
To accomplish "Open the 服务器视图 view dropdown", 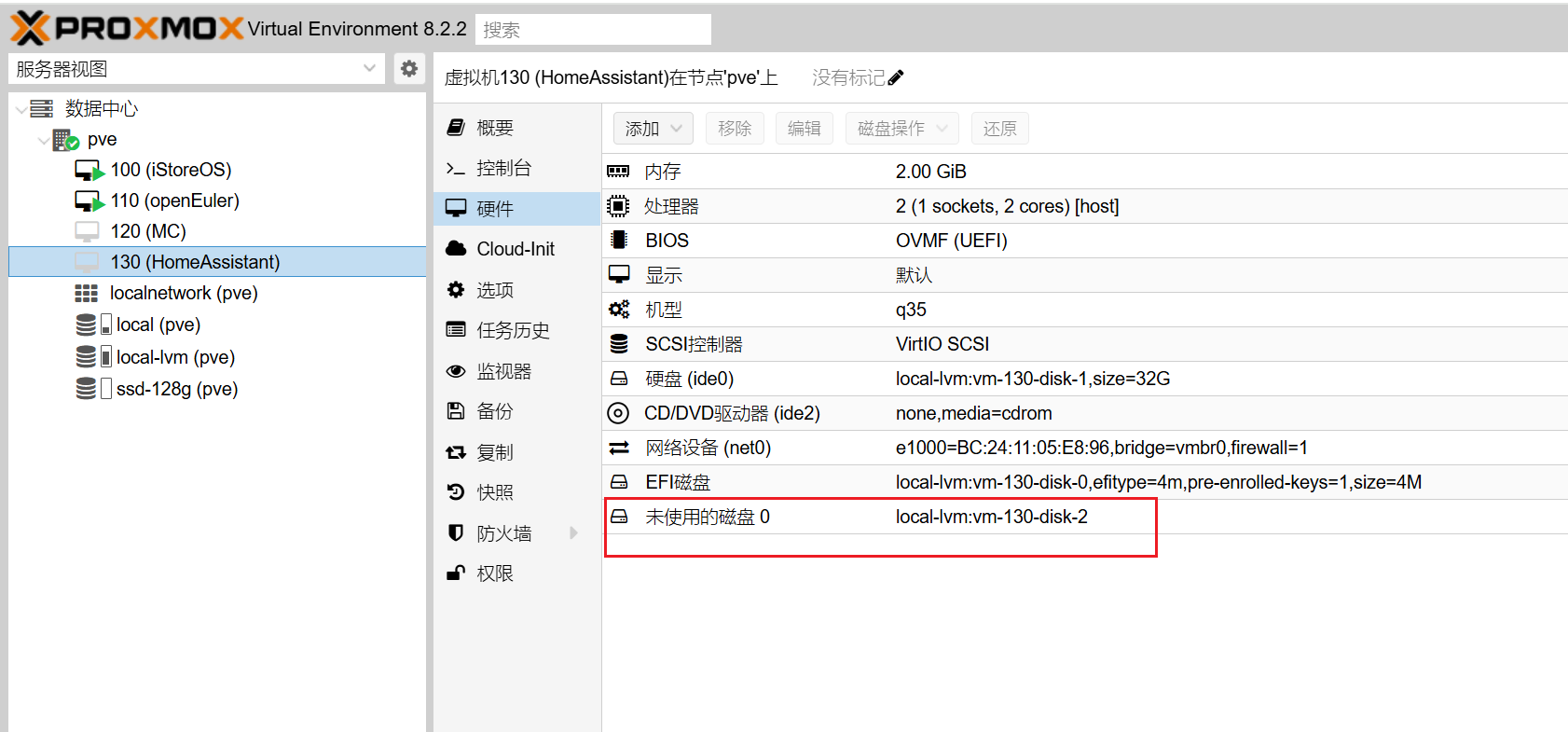I will click(369, 69).
